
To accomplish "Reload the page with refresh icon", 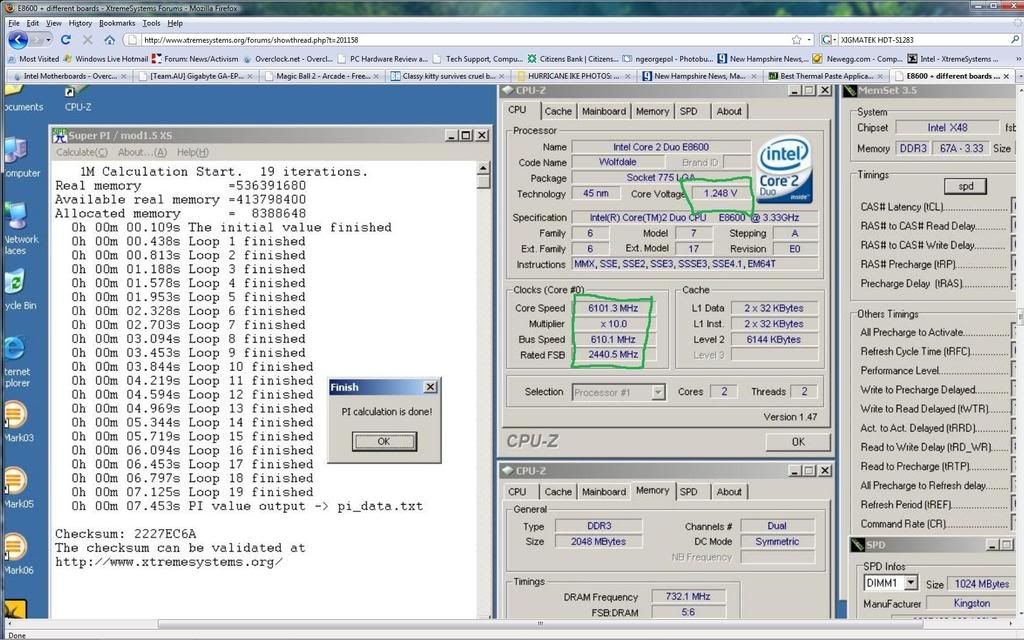I will pos(66,40).
